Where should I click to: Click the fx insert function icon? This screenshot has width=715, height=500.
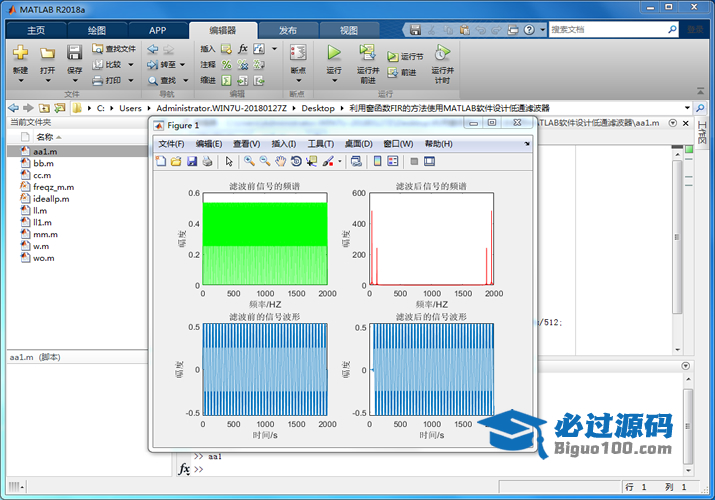243,49
